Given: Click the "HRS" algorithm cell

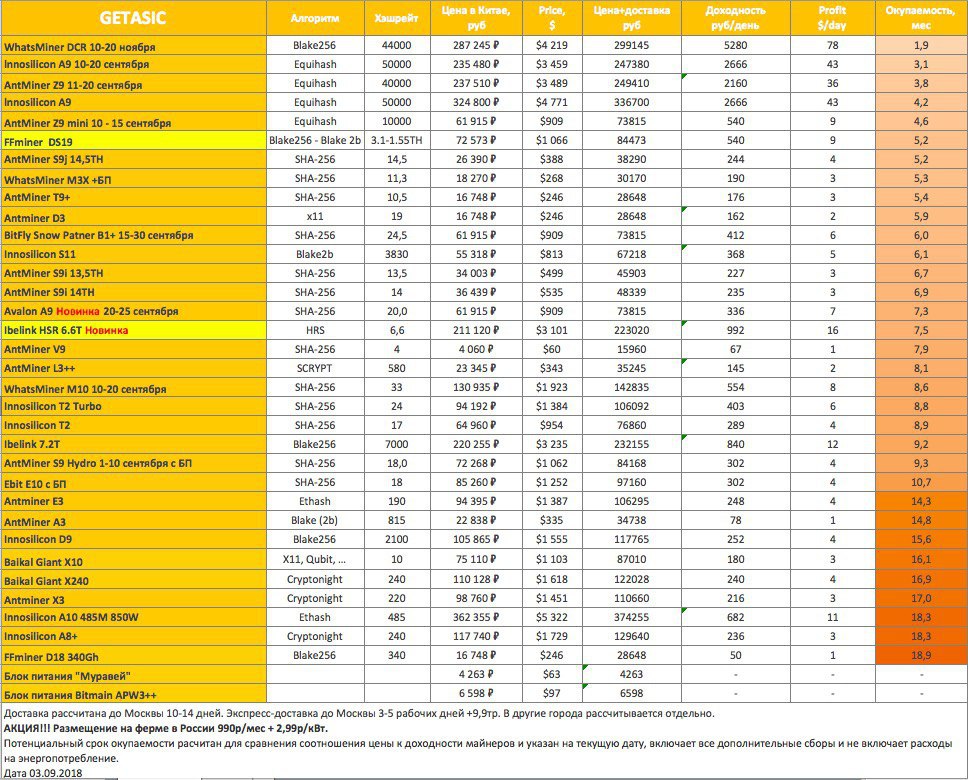Looking at the screenshot, I should (315, 330).
